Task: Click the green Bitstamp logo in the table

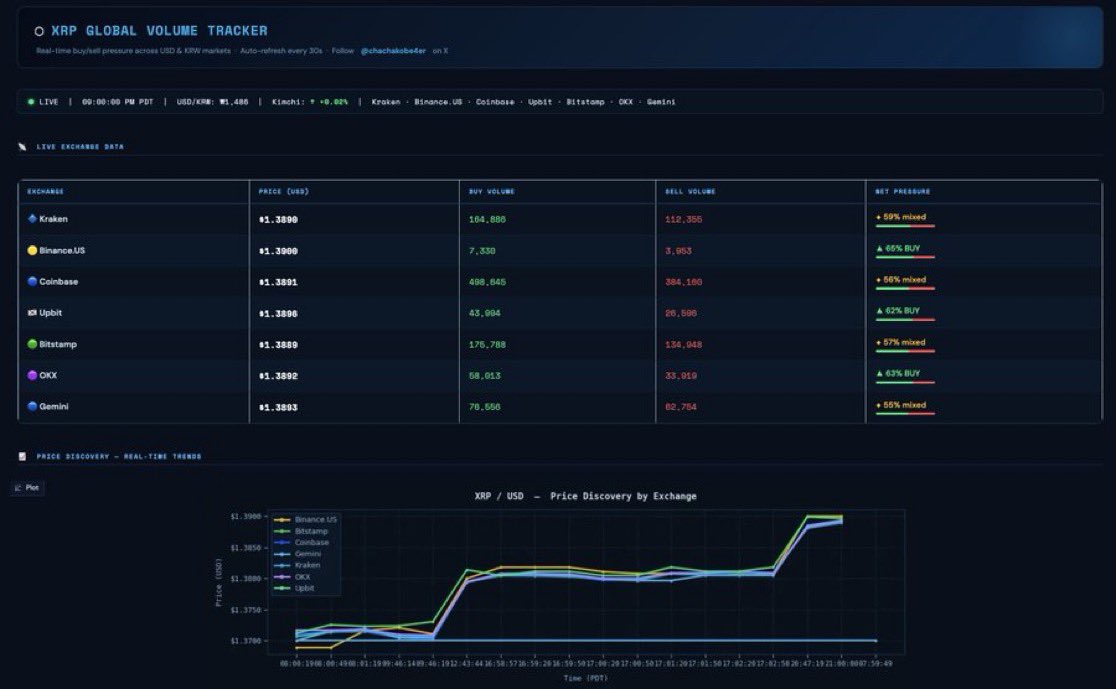Action: point(32,344)
